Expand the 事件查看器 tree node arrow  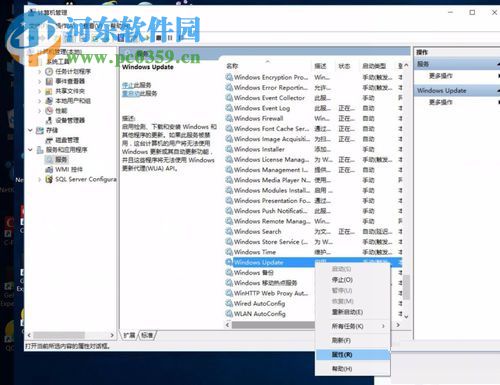point(40,81)
